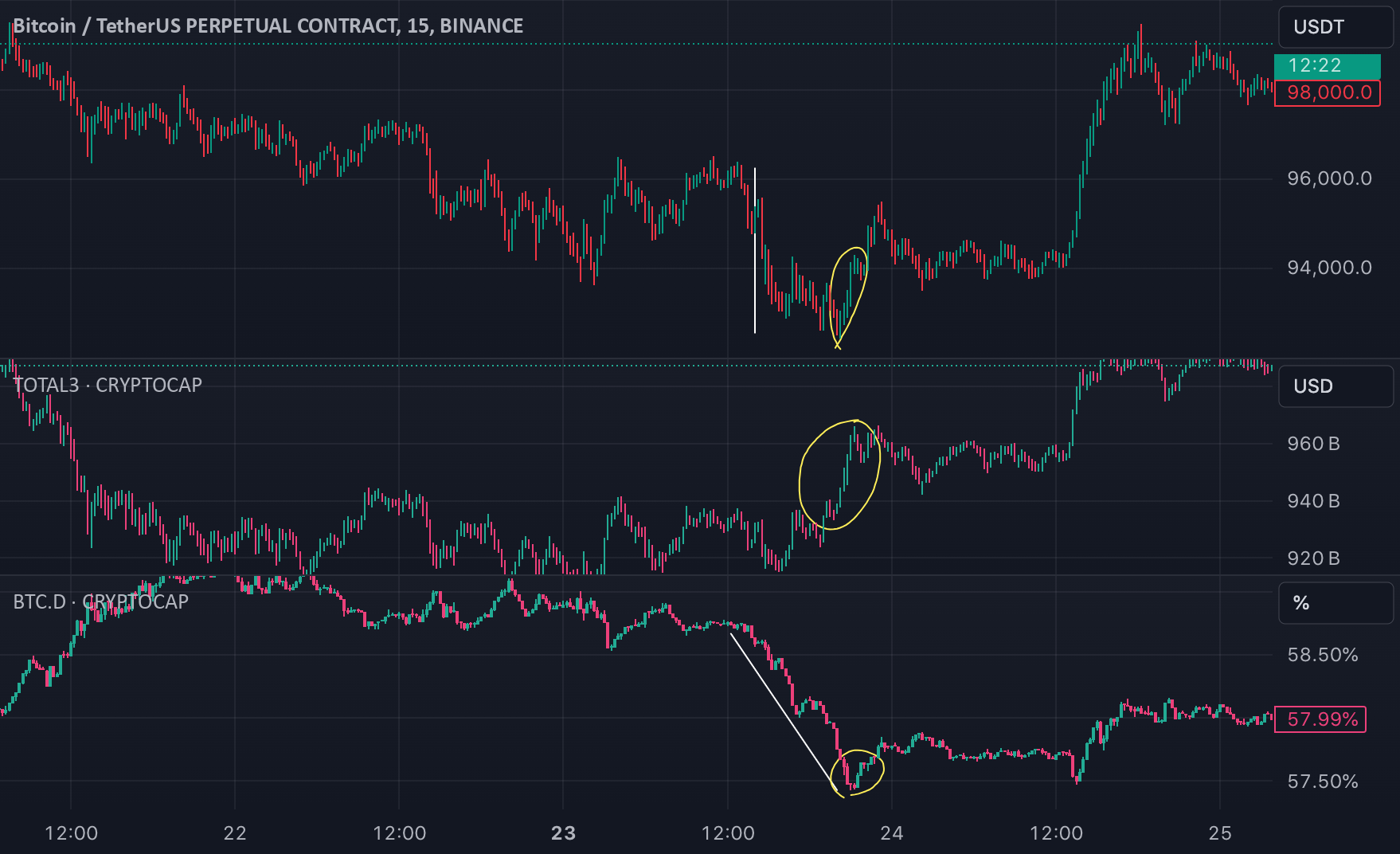The height and width of the screenshot is (854, 1400).
Task: Click the 940 B axis value
Action: 1313,501
